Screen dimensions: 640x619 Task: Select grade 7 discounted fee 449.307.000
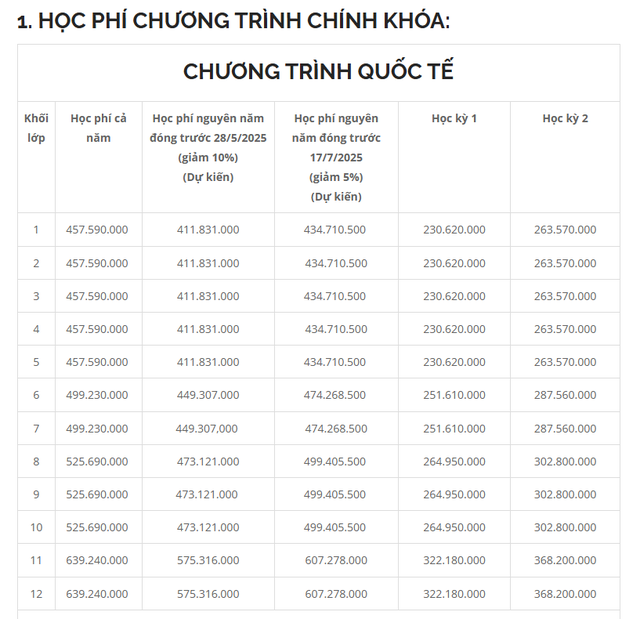(207, 428)
